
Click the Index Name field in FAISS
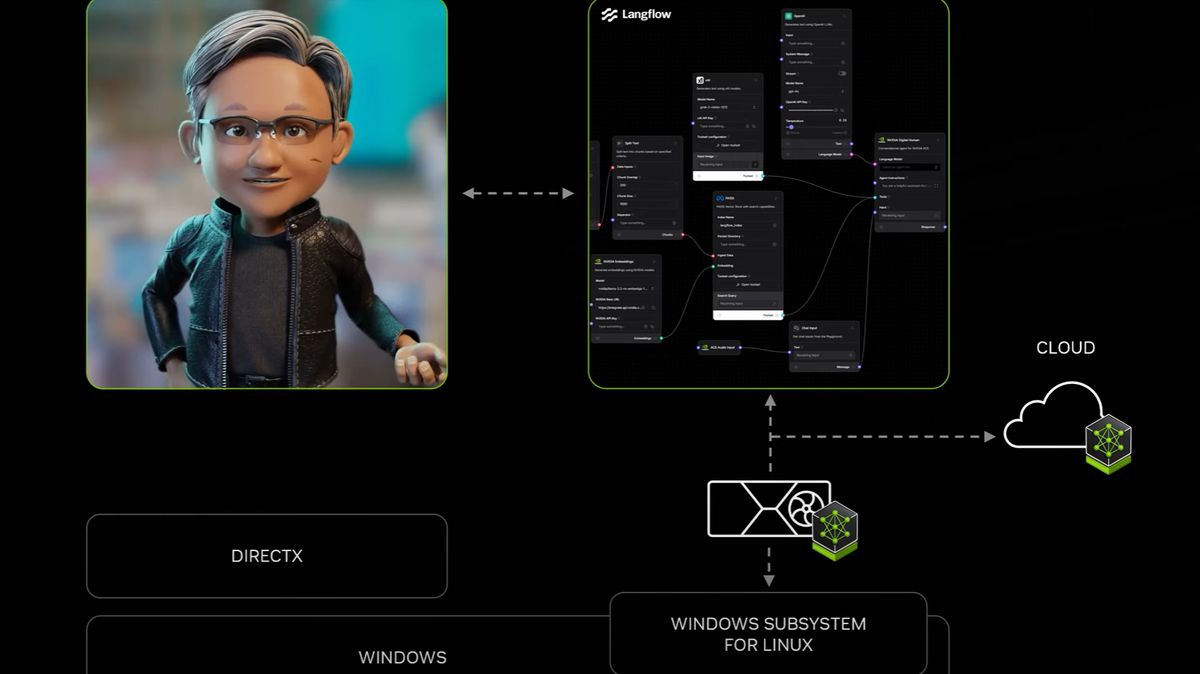pos(749,225)
